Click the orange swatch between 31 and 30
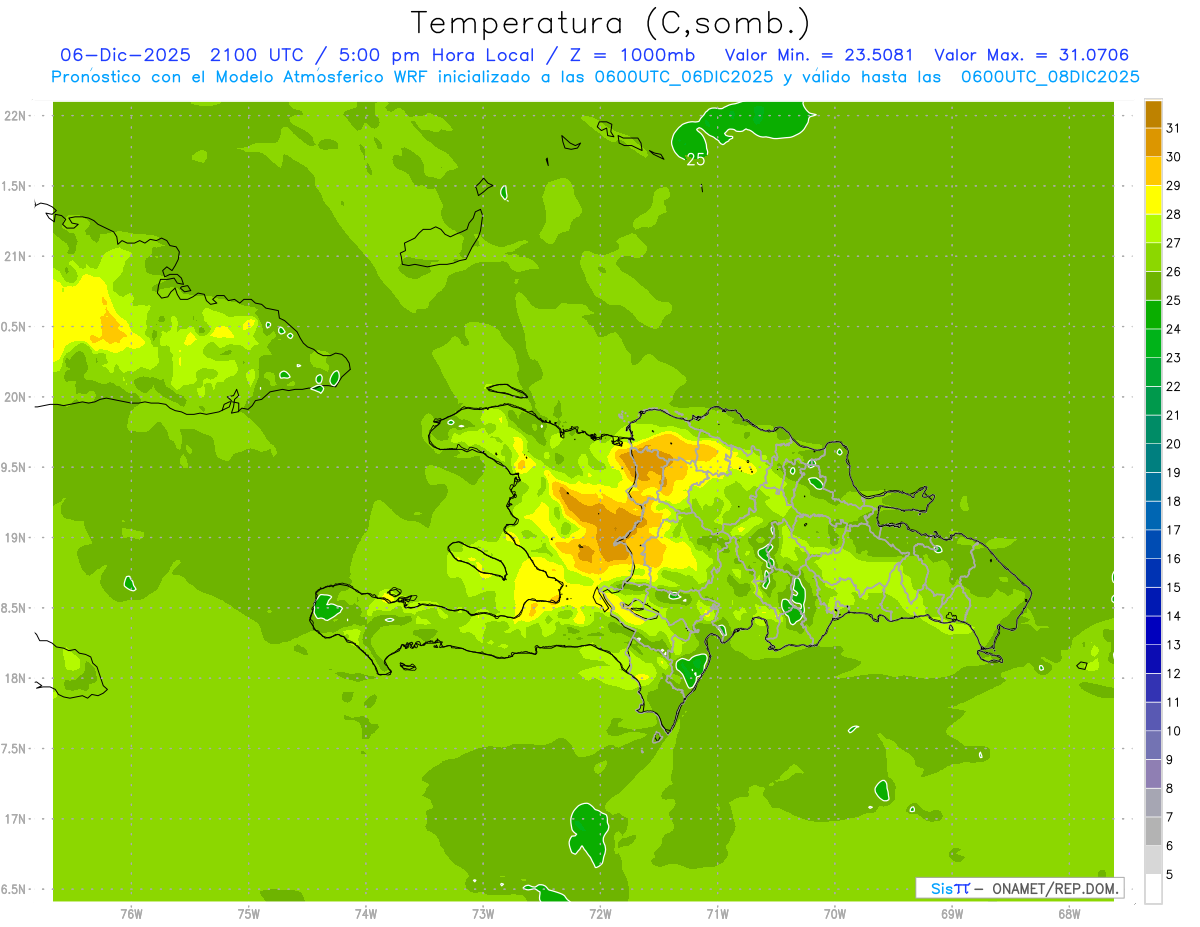 click(1153, 143)
